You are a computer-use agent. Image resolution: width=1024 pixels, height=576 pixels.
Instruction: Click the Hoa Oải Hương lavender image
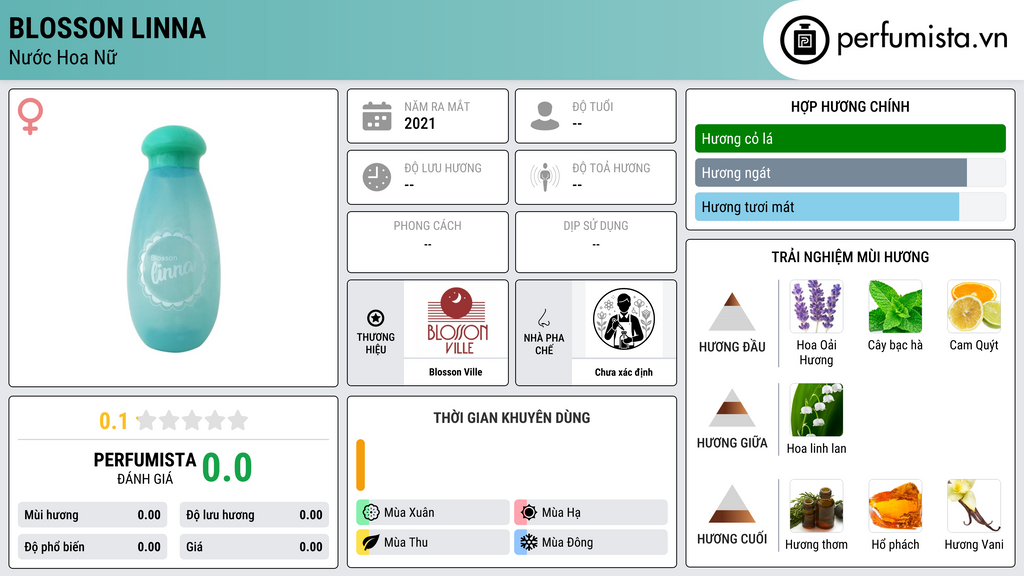(816, 306)
